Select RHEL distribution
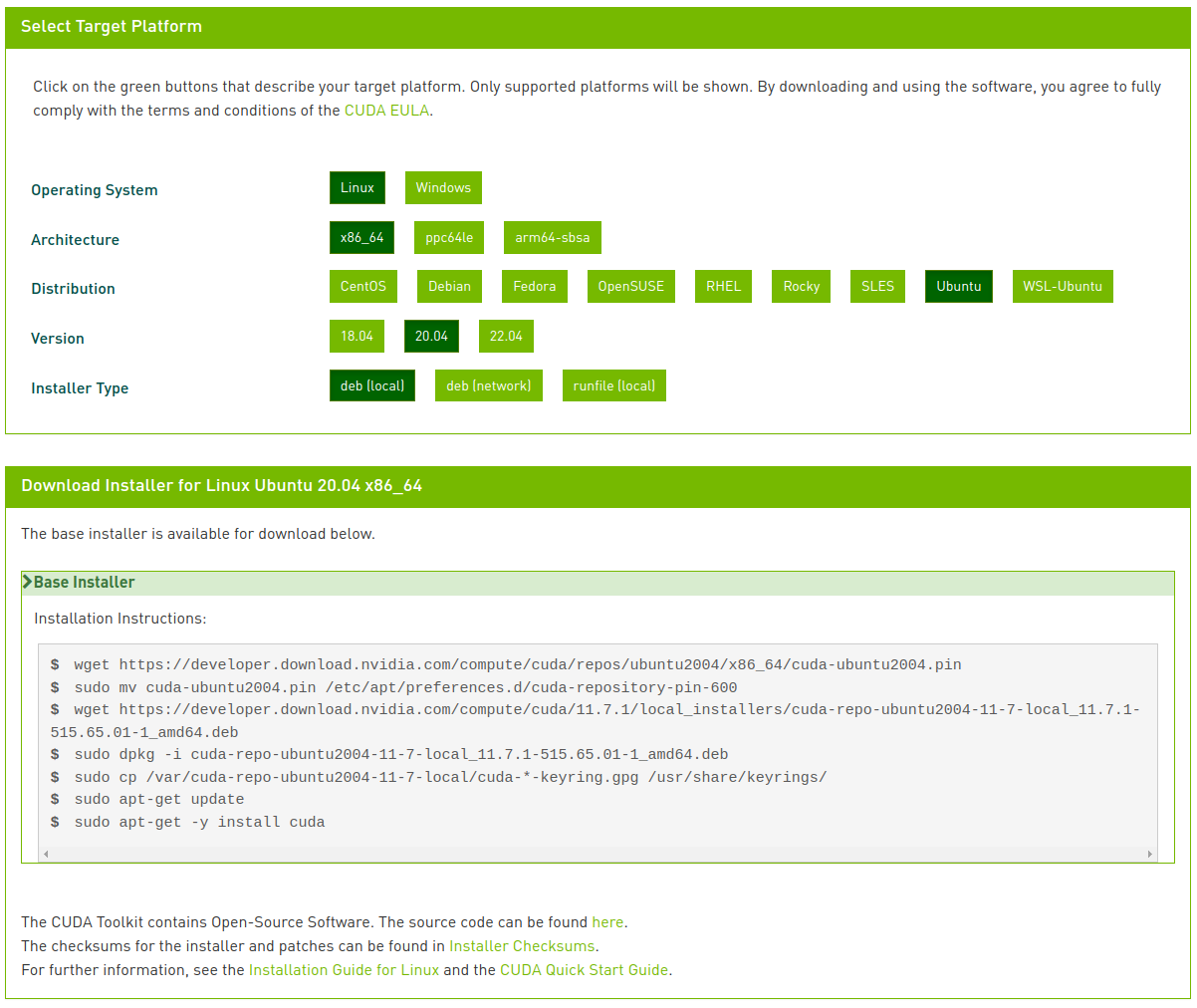Screen dimensions: 1197x1008 coord(724,286)
